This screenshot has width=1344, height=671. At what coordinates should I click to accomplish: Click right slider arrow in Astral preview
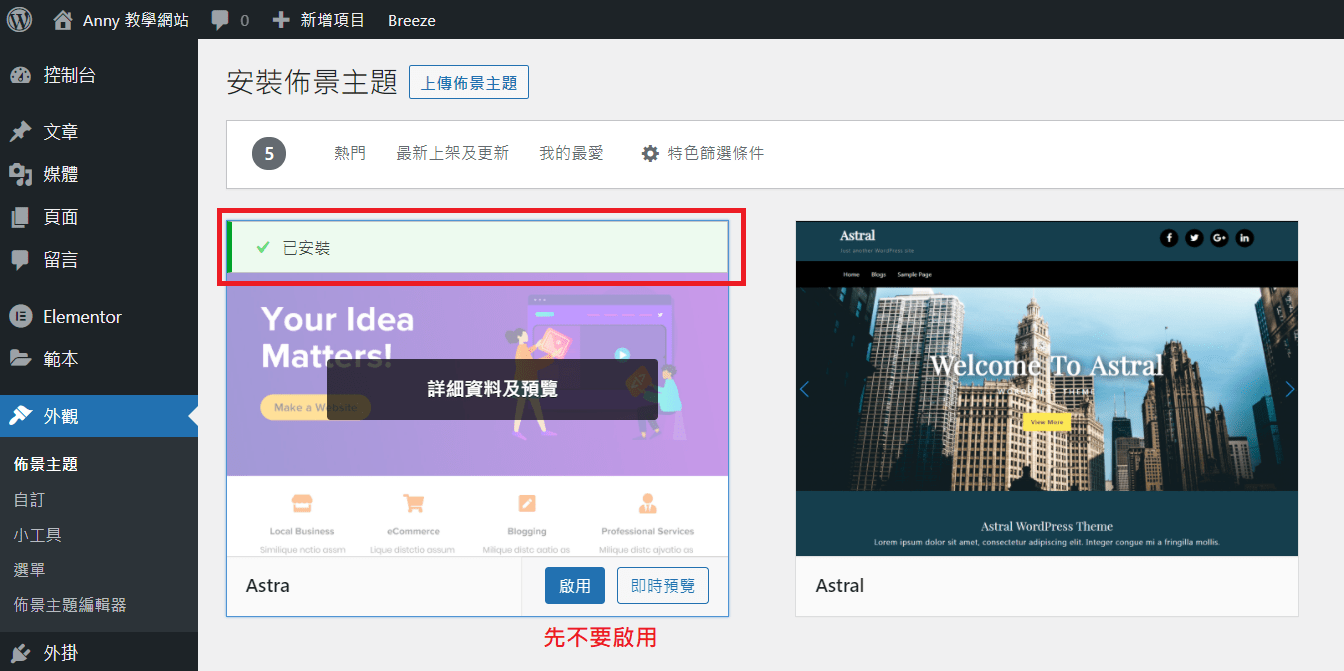coord(1289,389)
